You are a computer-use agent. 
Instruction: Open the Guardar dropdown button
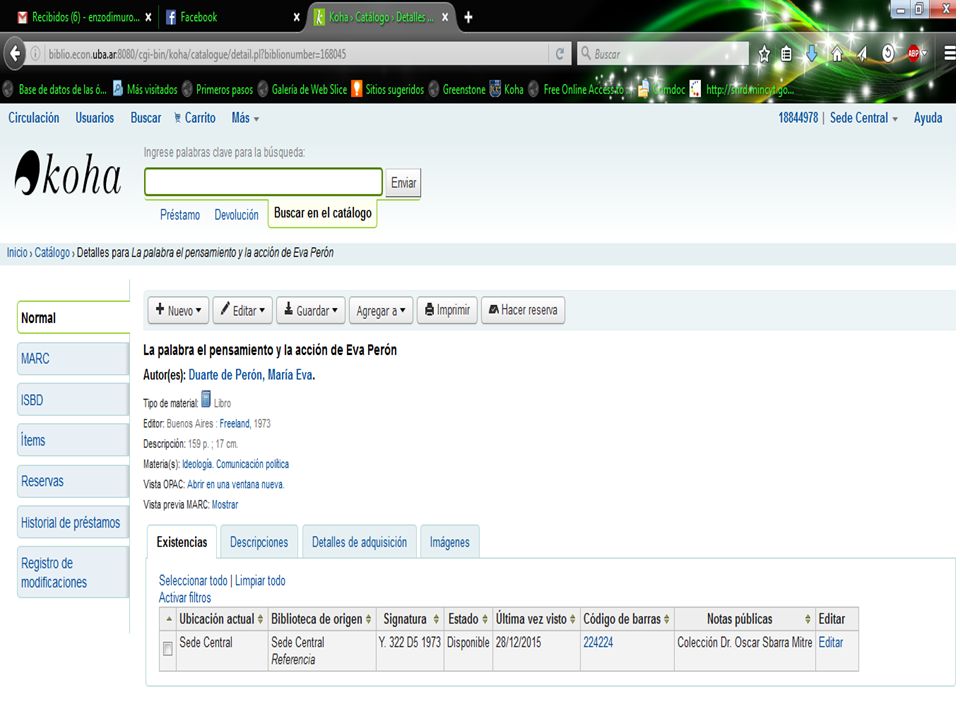click(x=311, y=310)
